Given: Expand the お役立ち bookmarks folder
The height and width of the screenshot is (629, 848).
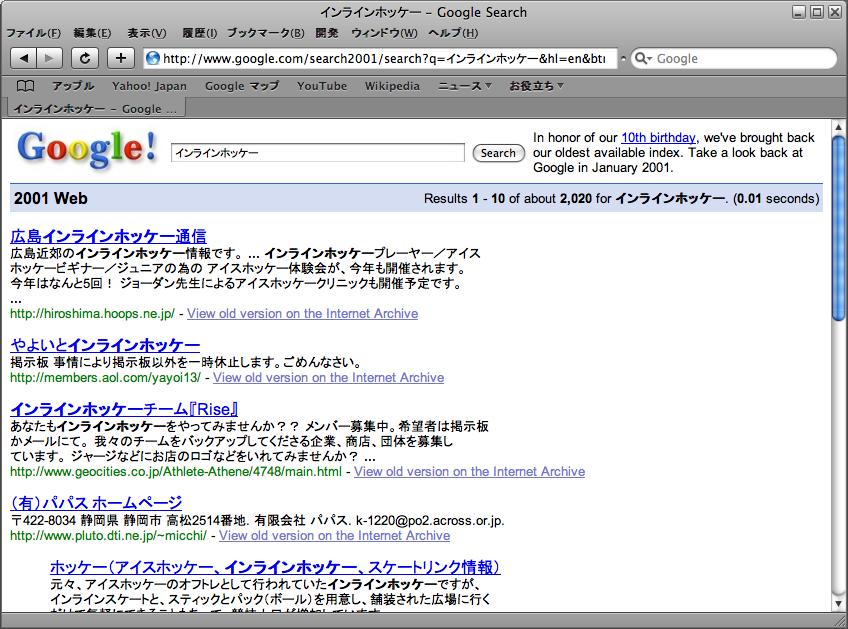Looking at the screenshot, I should point(536,86).
